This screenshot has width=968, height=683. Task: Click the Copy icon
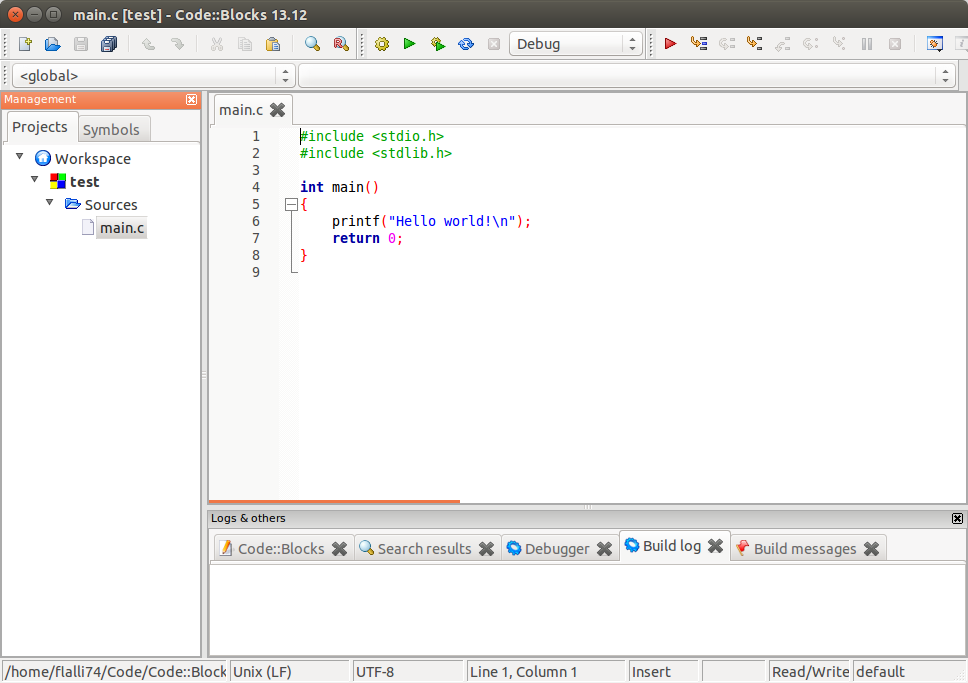point(244,44)
